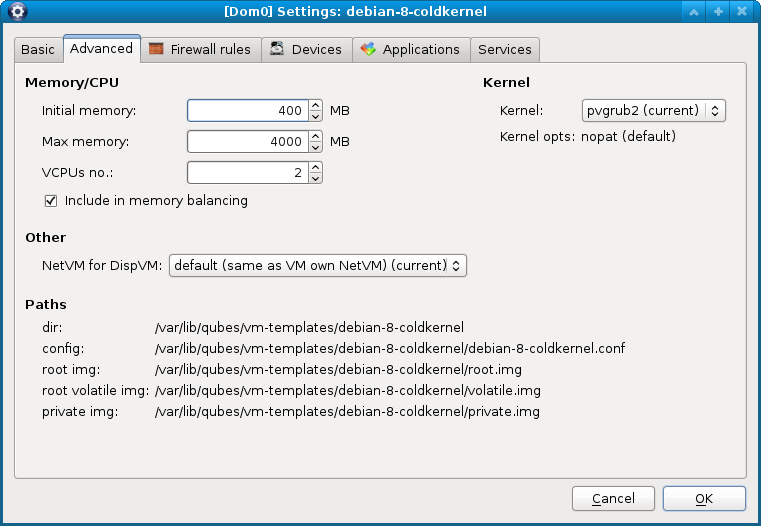The height and width of the screenshot is (526, 761).
Task: Open the Firewall rules tab
Action: [x=201, y=49]
